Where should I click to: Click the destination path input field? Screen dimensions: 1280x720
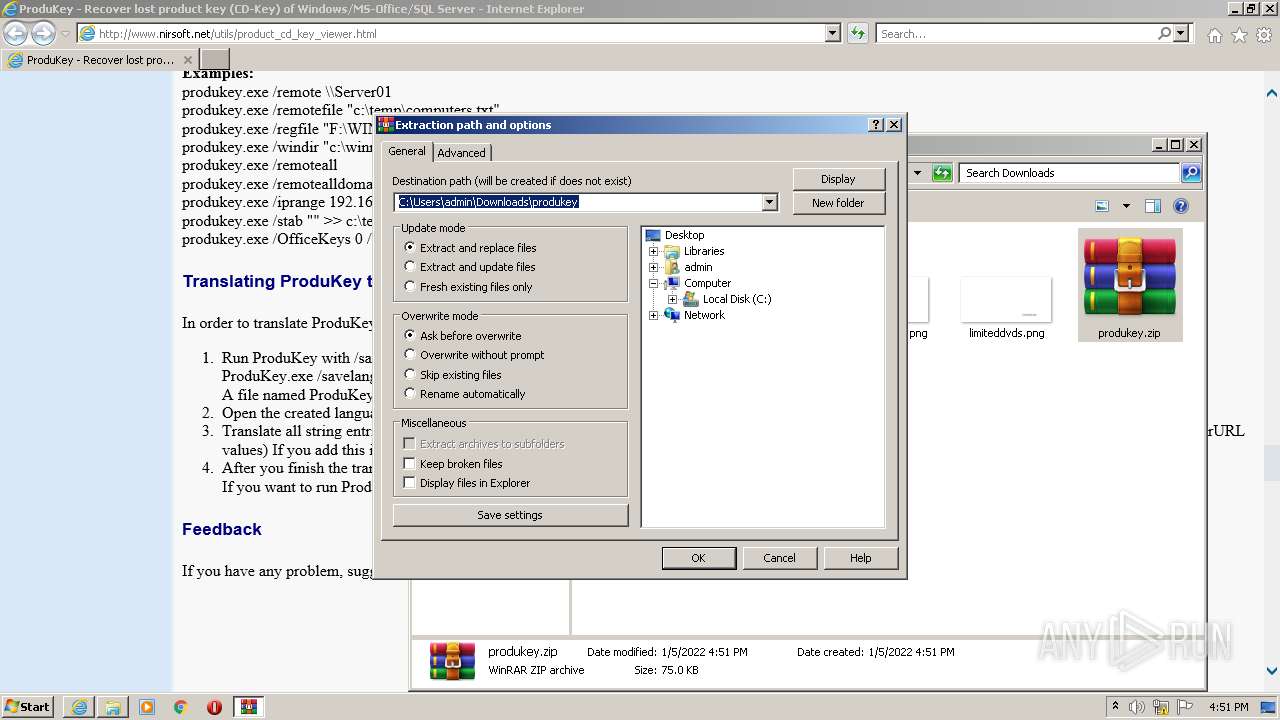click(578, 202)
